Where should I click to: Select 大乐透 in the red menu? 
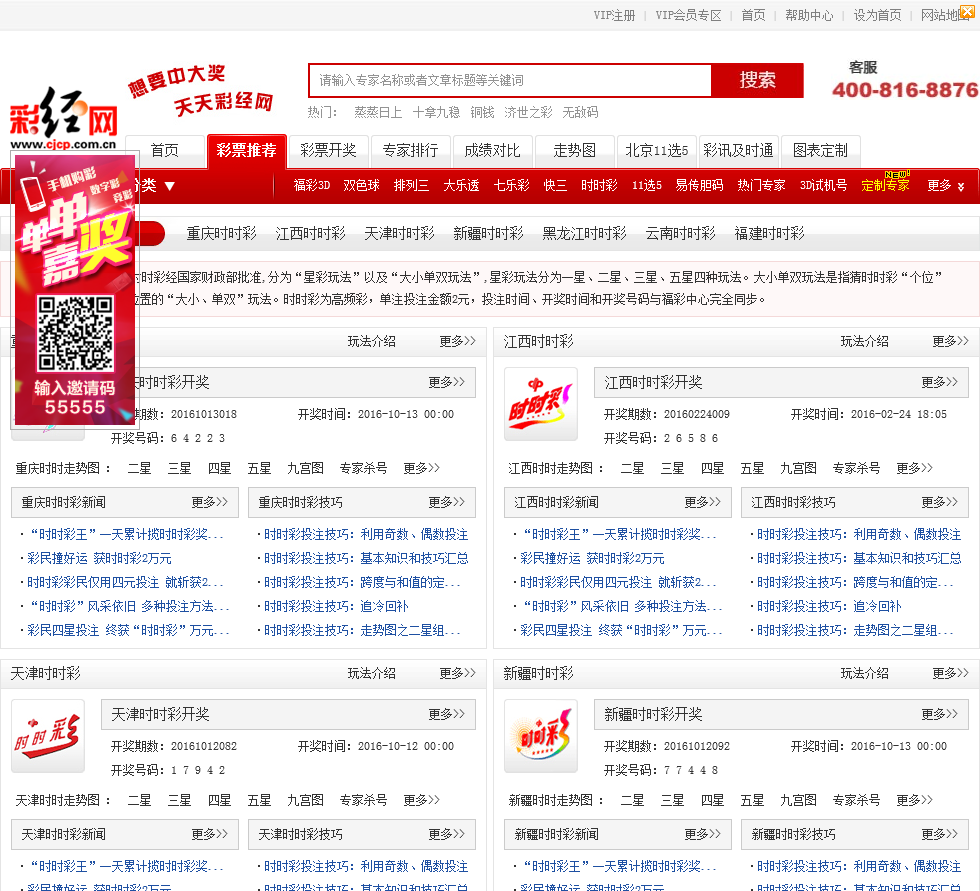coord(461,186)
